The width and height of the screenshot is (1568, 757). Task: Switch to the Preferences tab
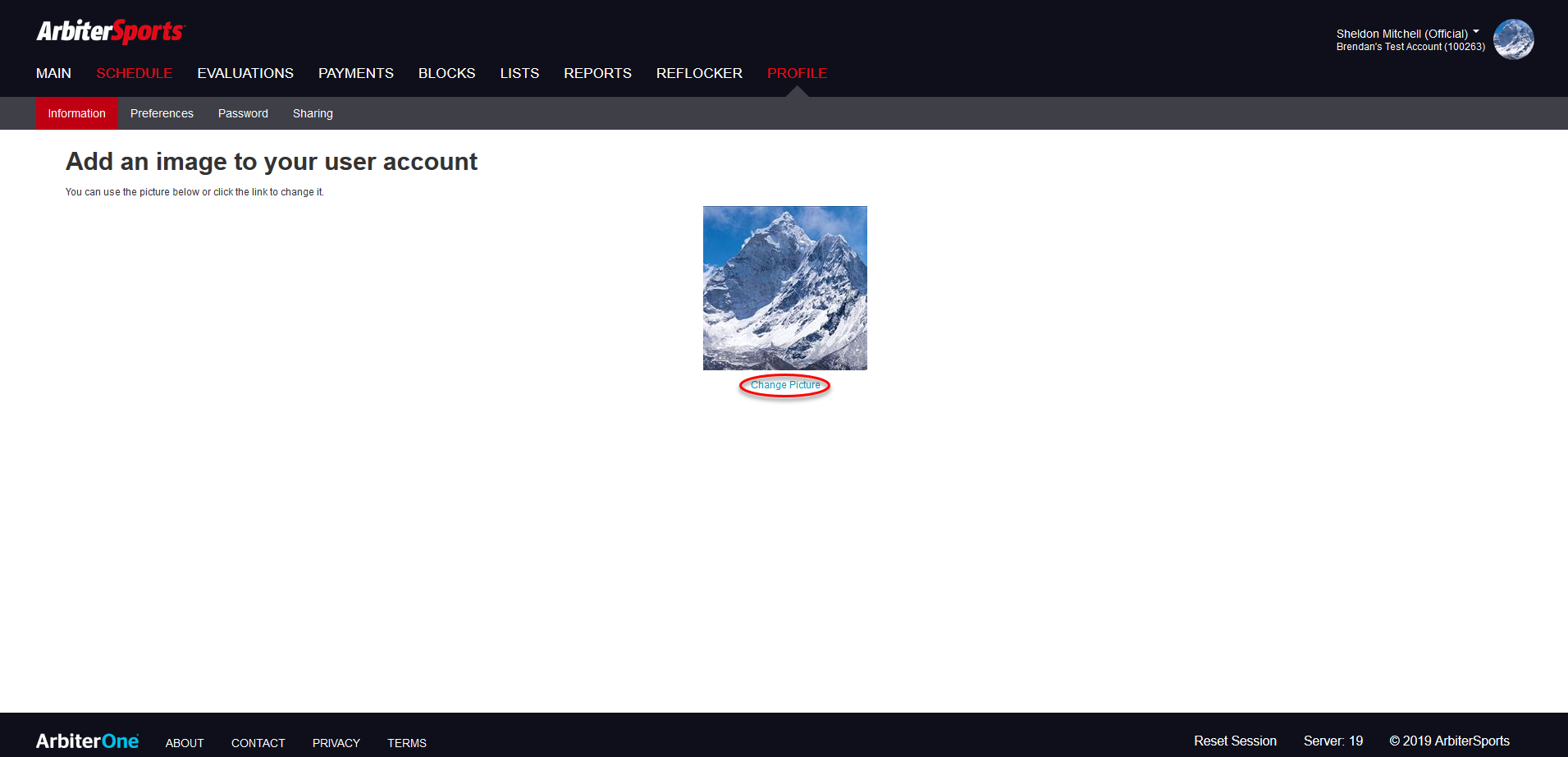point(162,113)
